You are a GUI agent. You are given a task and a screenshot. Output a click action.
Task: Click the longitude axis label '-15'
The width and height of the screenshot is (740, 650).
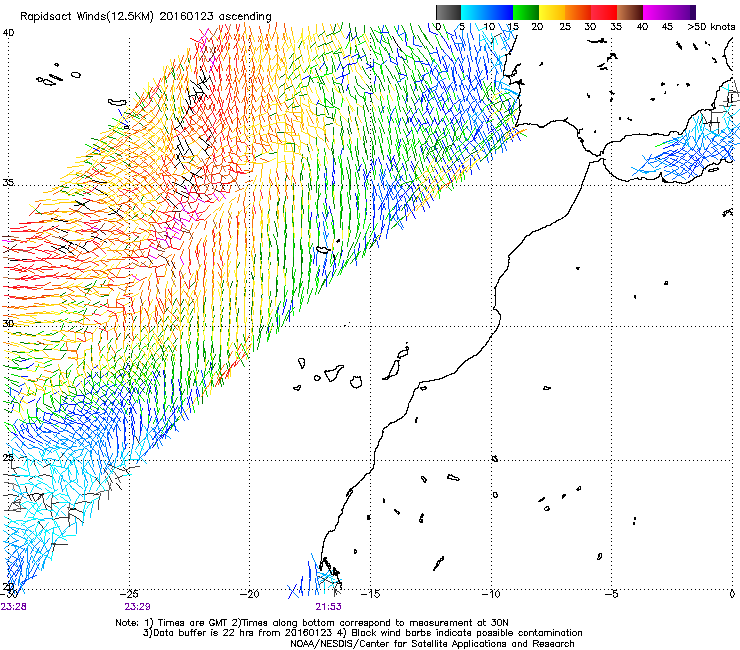click(x=370, y=594)
